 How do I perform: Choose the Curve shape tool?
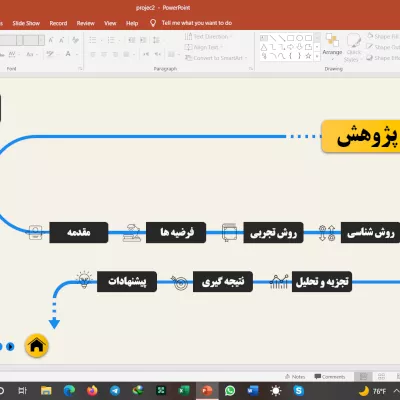click(281, 56)
